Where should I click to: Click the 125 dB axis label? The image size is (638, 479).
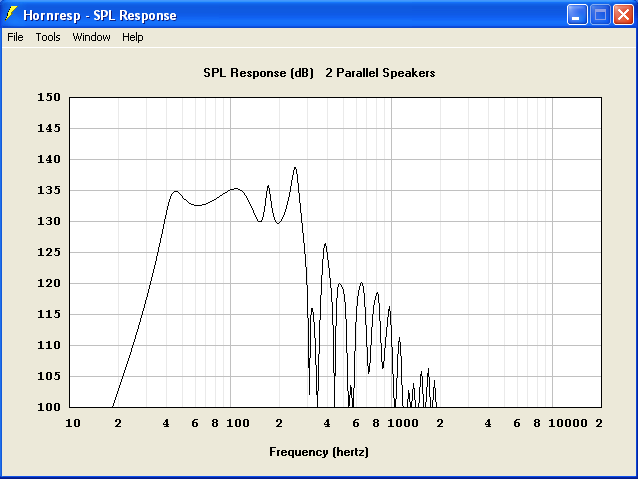49,252
